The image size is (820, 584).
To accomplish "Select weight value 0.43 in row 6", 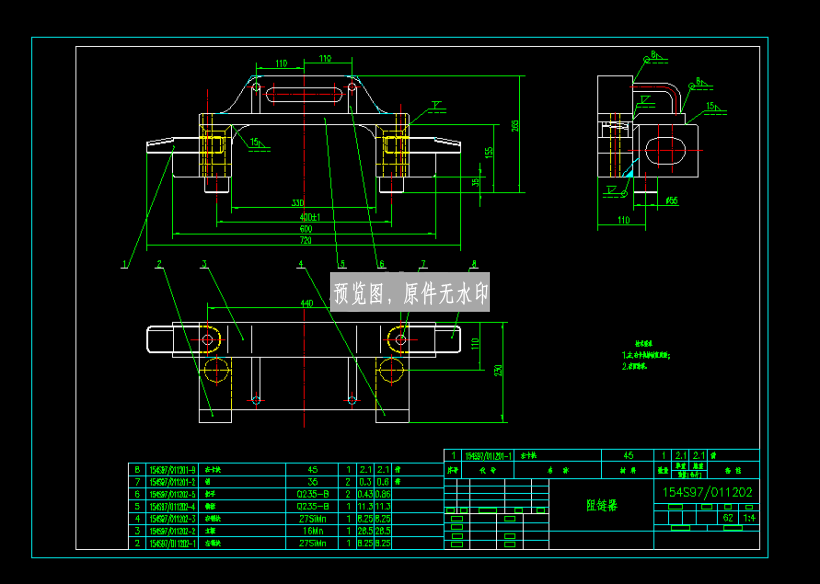I will [365, 494].
